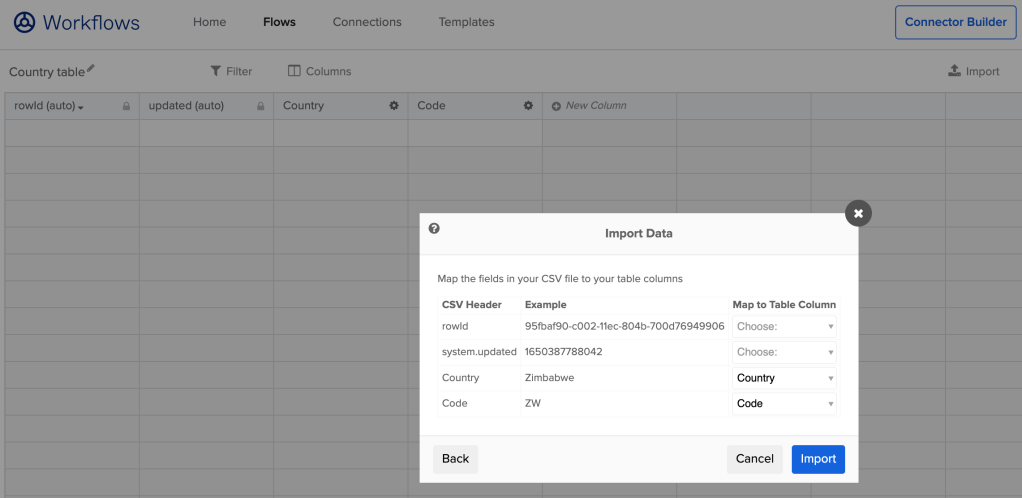Expand mapping dropdown for system.updated
1022x498 pixels.
tap(784, 352)
